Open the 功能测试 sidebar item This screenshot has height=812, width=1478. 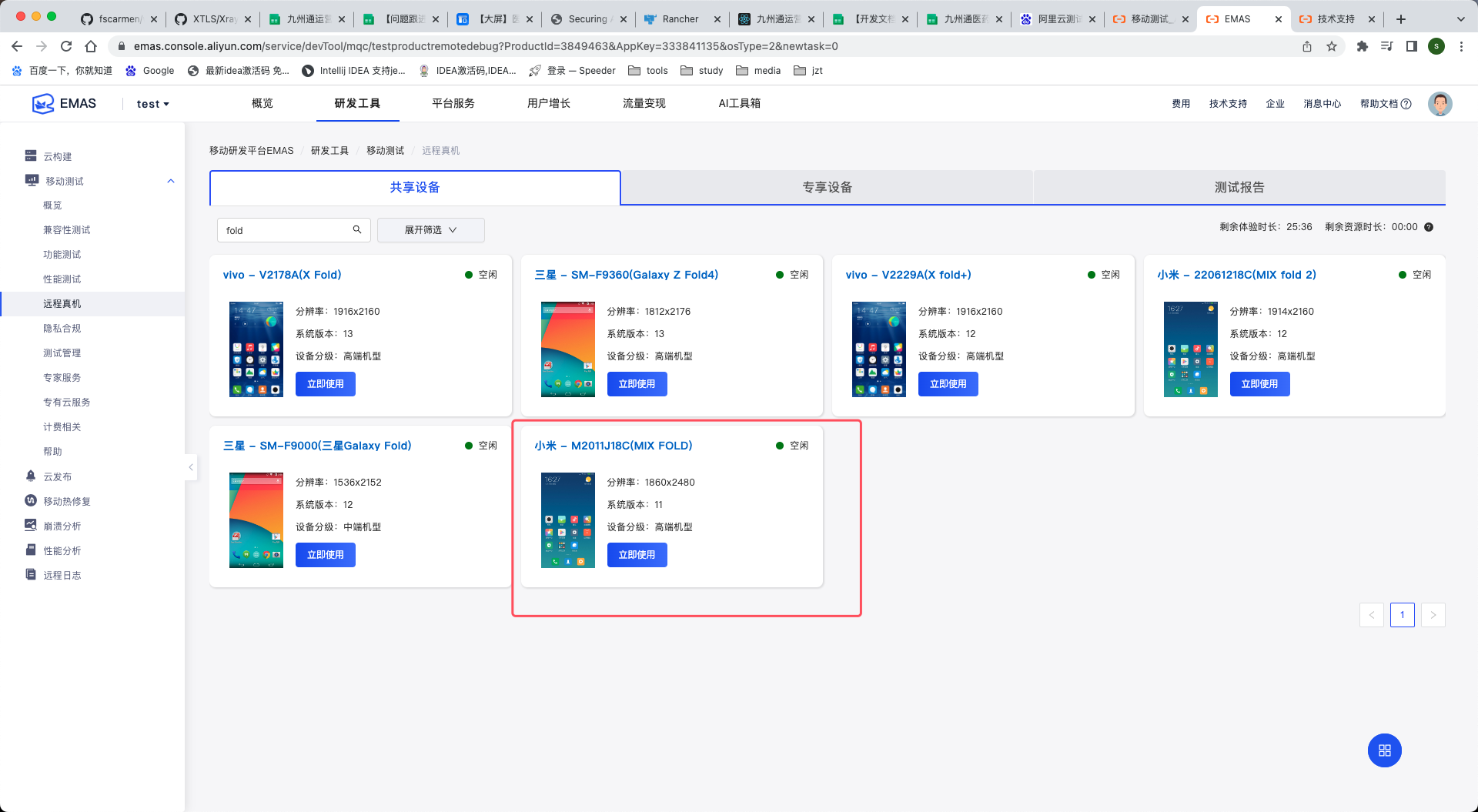coord(62,255)
